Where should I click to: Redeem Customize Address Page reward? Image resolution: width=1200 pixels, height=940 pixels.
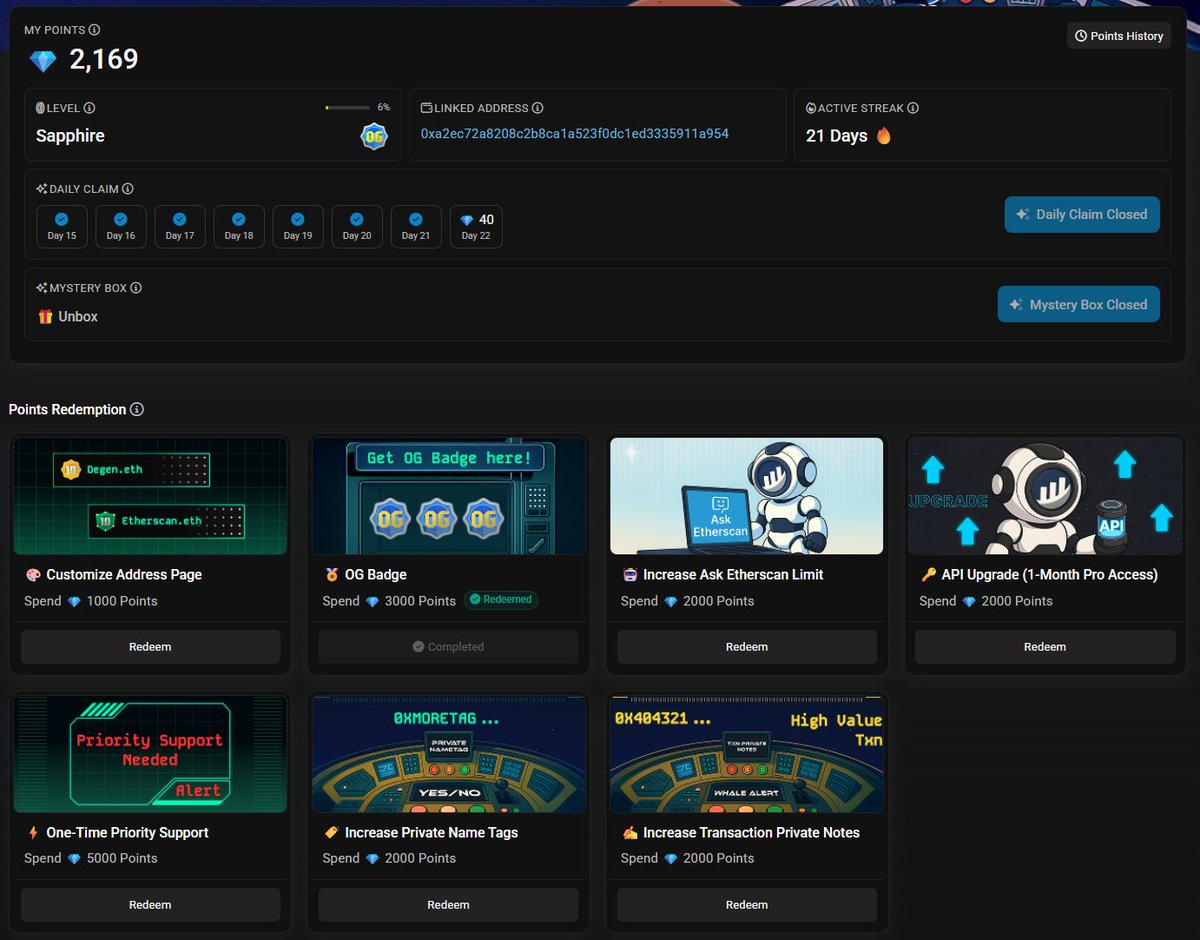tap(150, 647)
